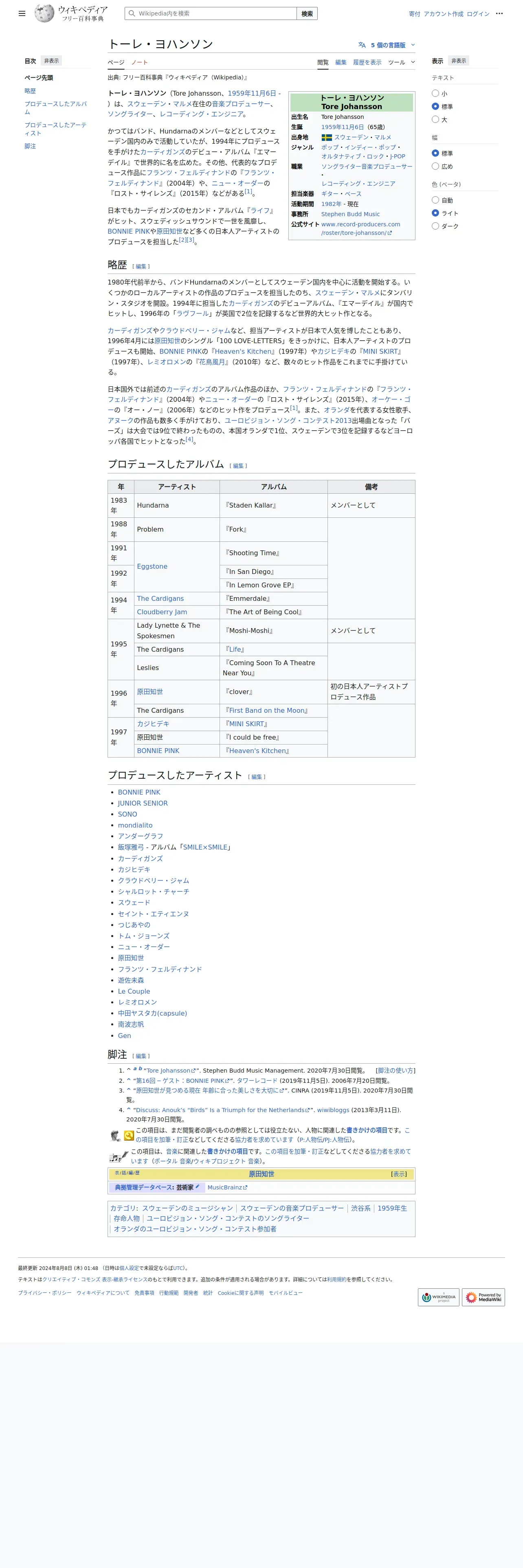Open the MusicBrainz external link
The image size is (523, 1568).
click(x=227, y=1187)
